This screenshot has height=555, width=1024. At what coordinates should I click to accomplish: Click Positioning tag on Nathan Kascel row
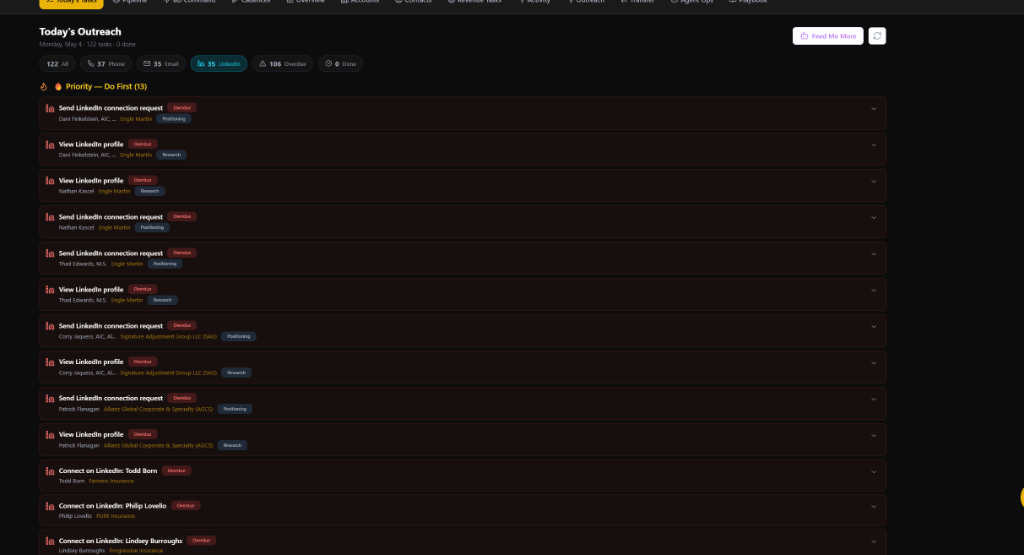pos(152,227)
